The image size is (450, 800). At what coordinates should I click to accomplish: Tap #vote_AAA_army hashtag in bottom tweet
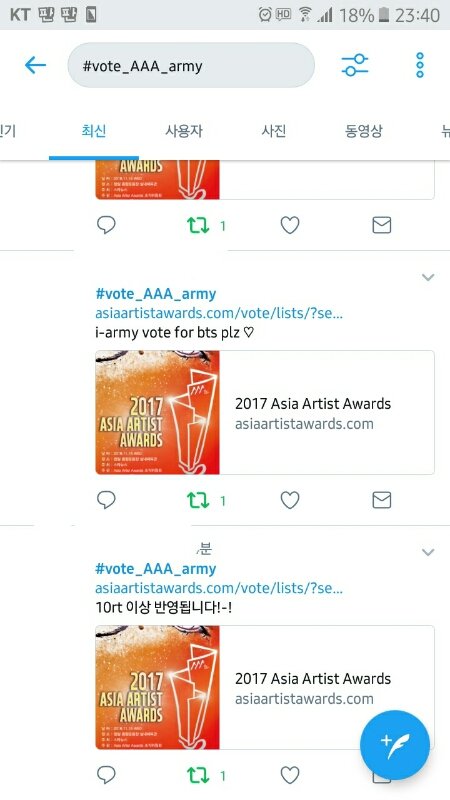click(156, 569)
